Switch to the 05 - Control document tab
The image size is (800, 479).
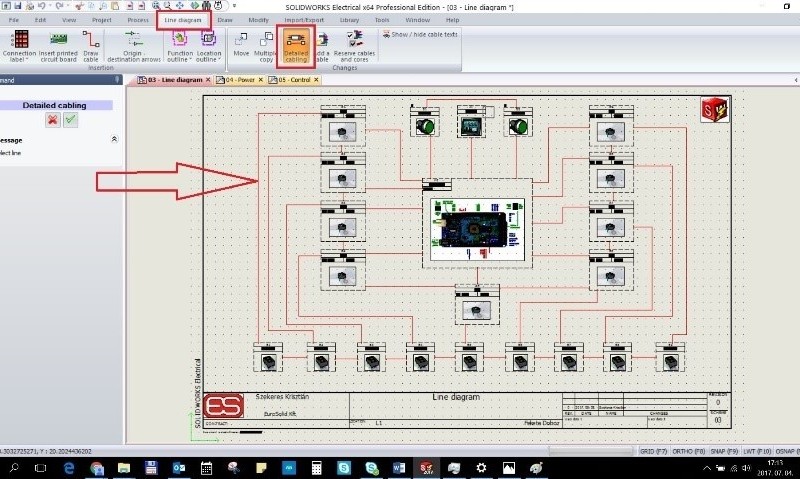click(x=294, y=80)
